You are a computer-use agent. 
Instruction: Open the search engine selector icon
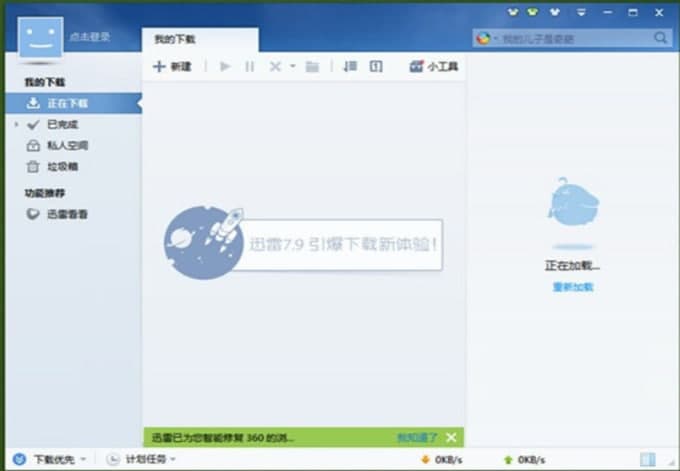(483, 39)
